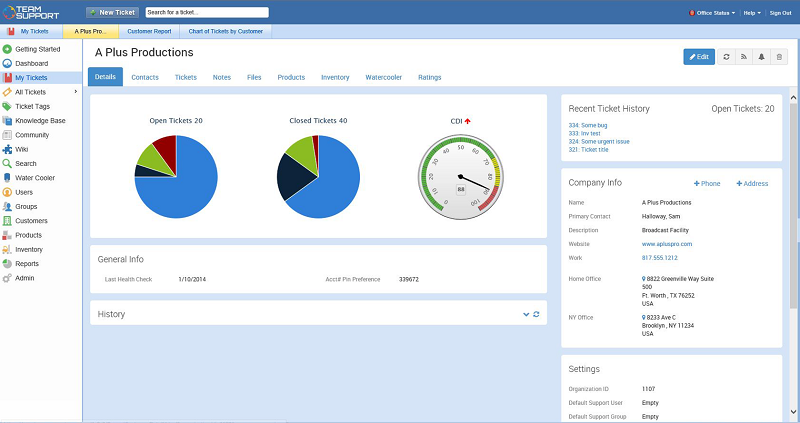Open Ticket Tags in the sidebar
Screen dimensions: 800x423
tap(35, 106)
